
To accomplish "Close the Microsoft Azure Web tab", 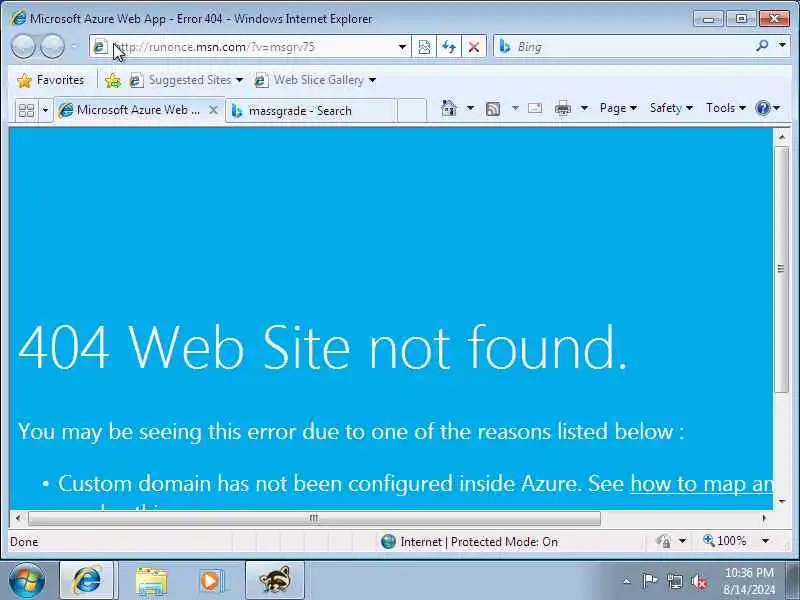I will pos(214,110).
